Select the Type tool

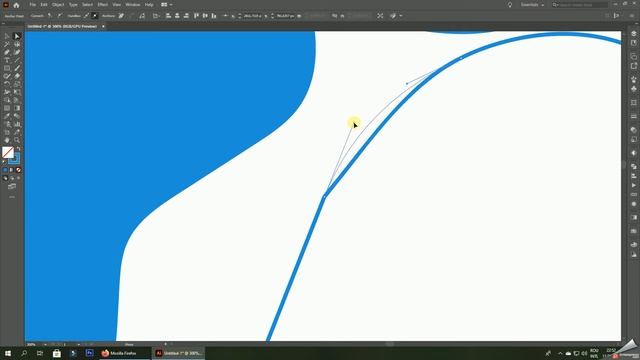7,60
